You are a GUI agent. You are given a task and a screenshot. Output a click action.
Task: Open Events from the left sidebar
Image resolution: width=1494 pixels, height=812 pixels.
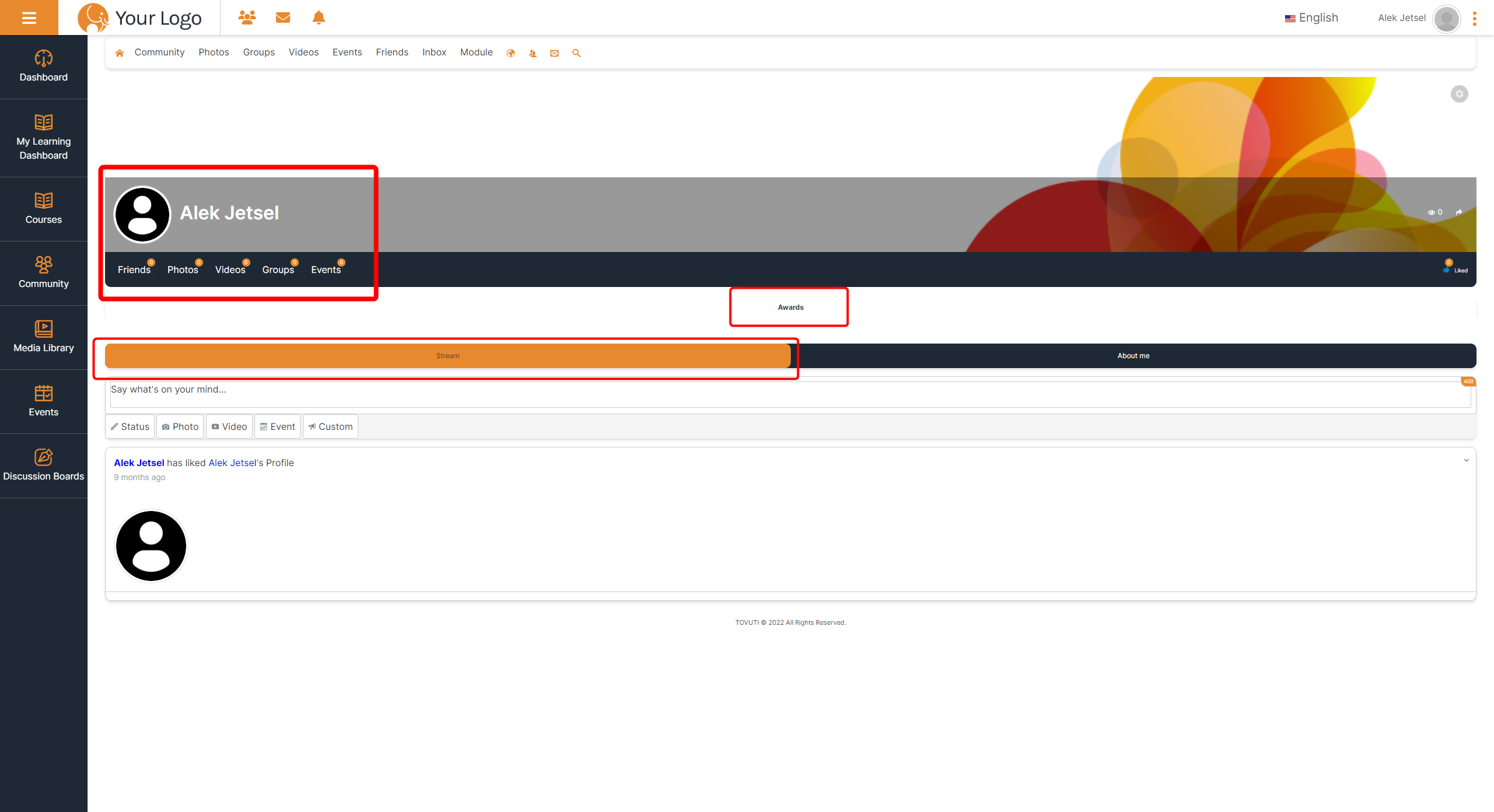[44, 401]
